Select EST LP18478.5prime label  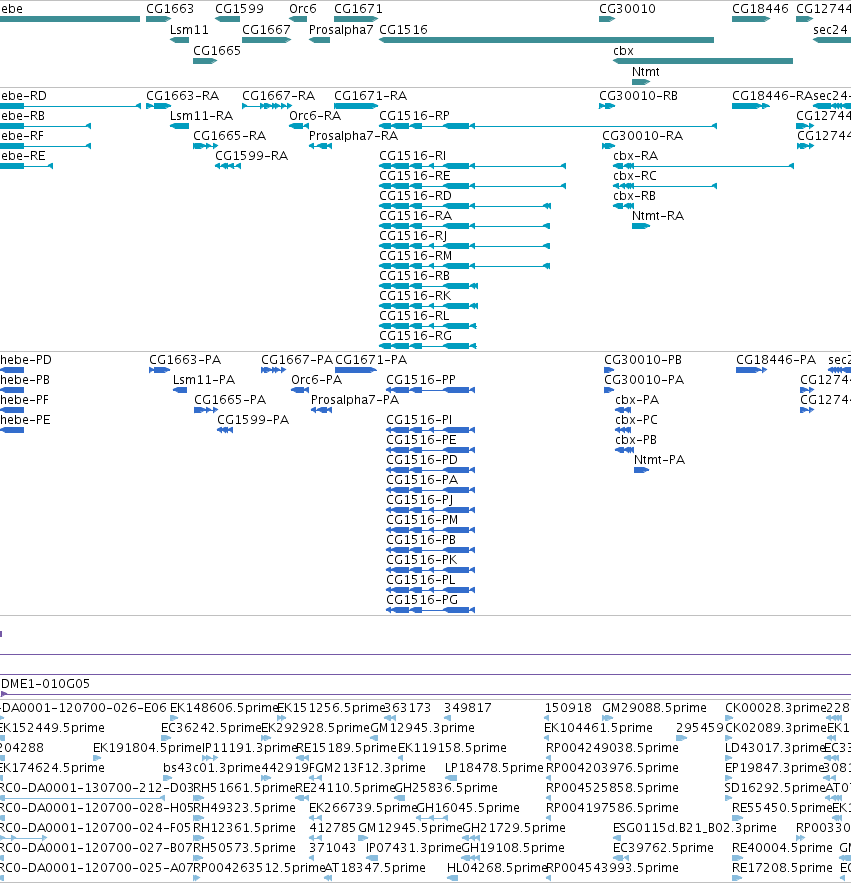click(x=494, y=768)
